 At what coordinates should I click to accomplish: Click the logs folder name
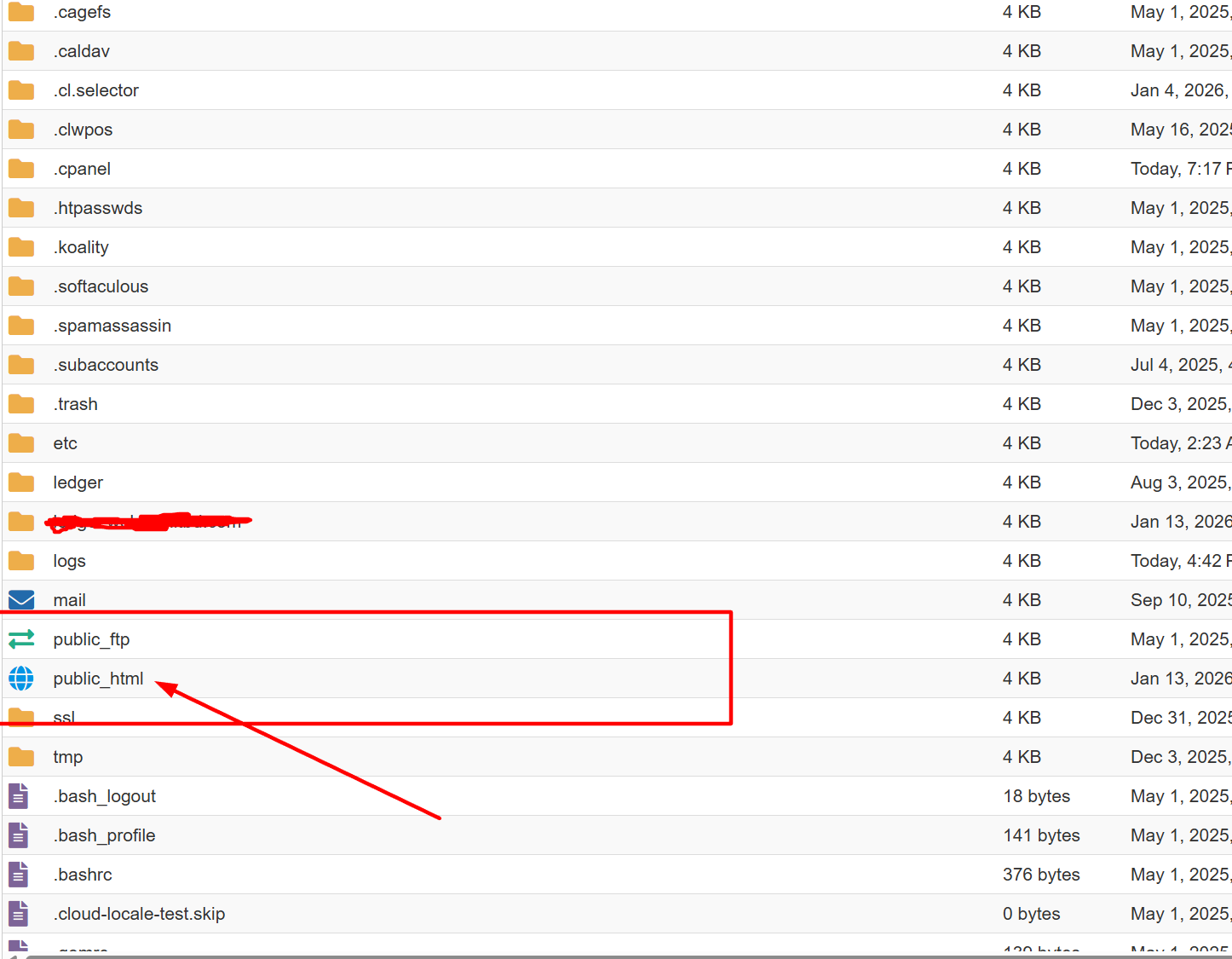coord(69,561)
